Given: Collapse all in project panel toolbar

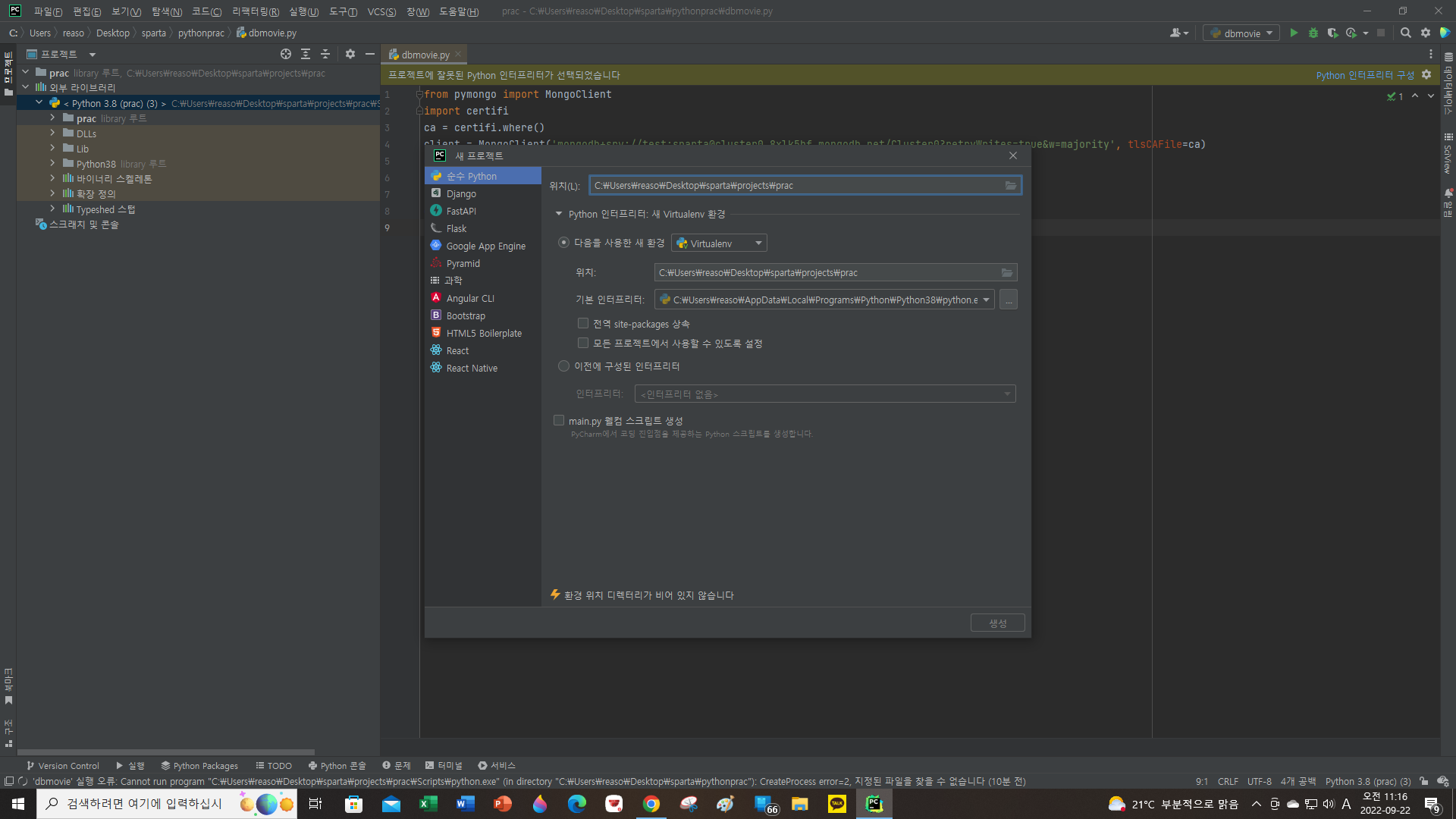Looking at the screenshot, I should click(325, 54).
